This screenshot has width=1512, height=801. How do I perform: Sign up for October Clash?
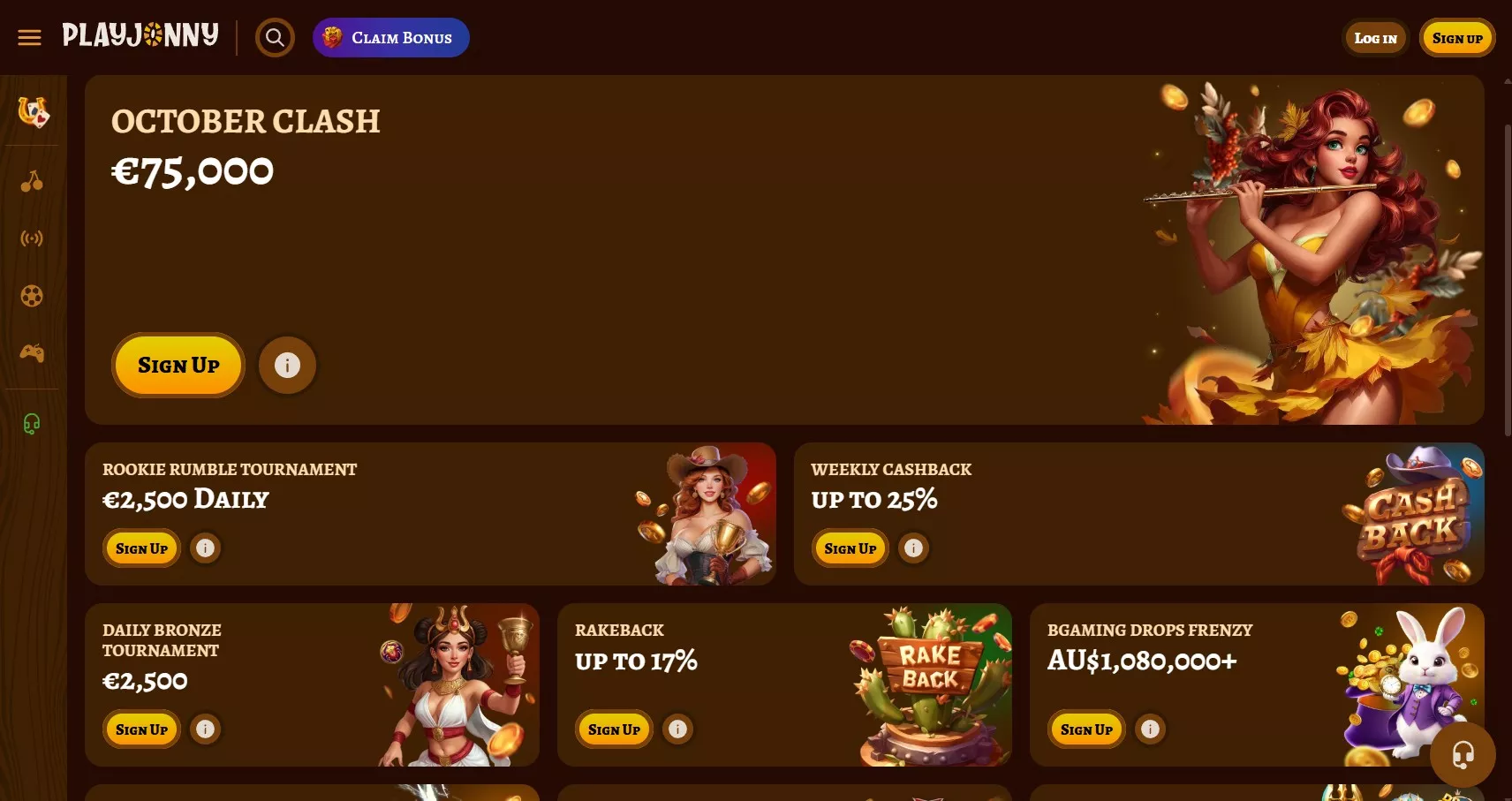tap(178, 365)
